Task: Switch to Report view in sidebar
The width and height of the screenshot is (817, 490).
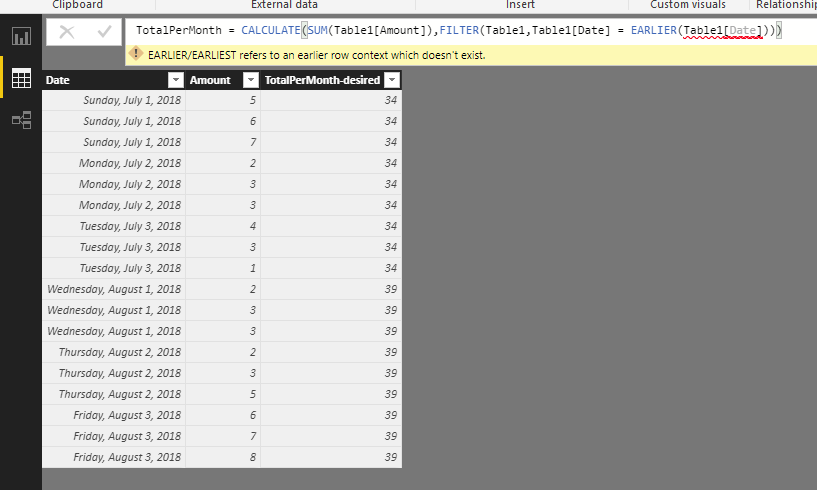Action: (21, 36)
